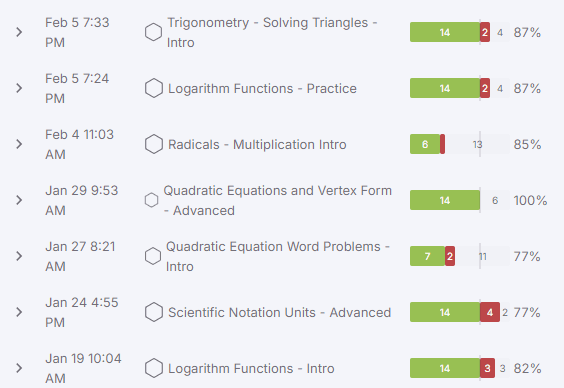Expand the Feb 5 7:24 PM row chevron
This screenshot has height=388, width=564.
coord(19,88)
